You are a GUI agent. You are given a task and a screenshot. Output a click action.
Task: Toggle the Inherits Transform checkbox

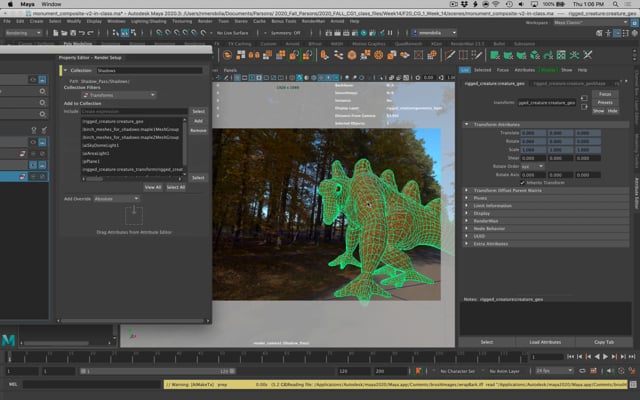[522, 182]
